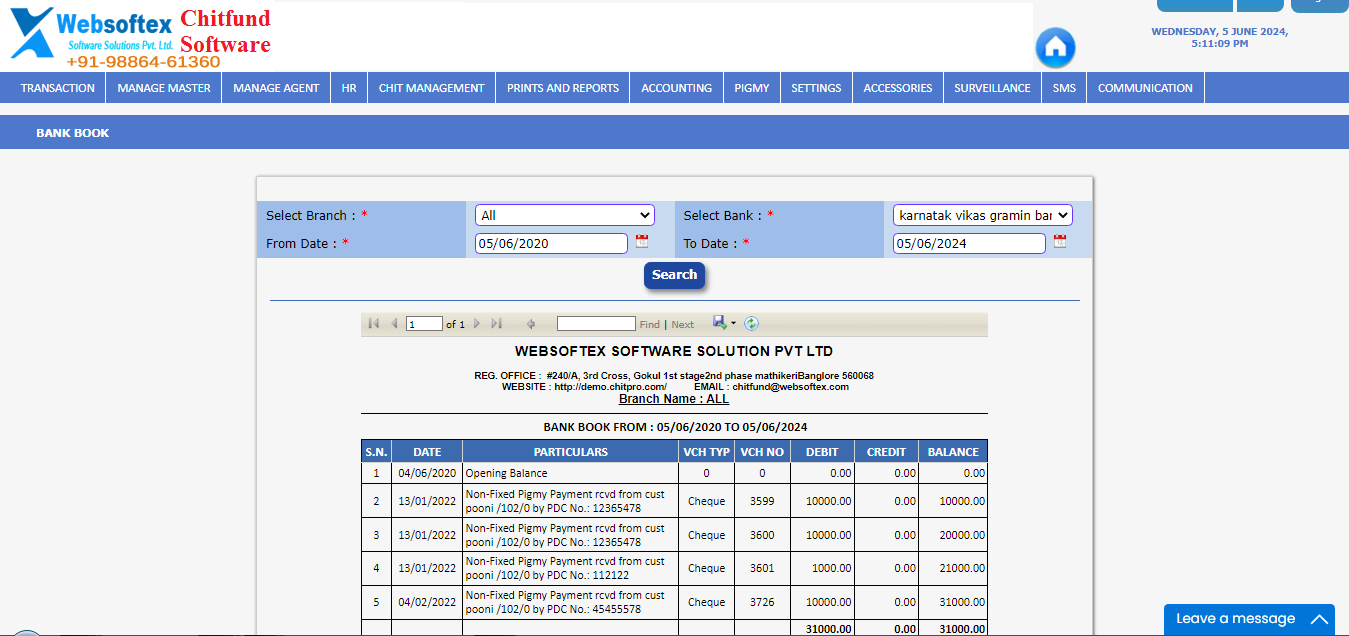Click the Search button
Viewport: 1349px width, 636px height.
coord(675,275)
